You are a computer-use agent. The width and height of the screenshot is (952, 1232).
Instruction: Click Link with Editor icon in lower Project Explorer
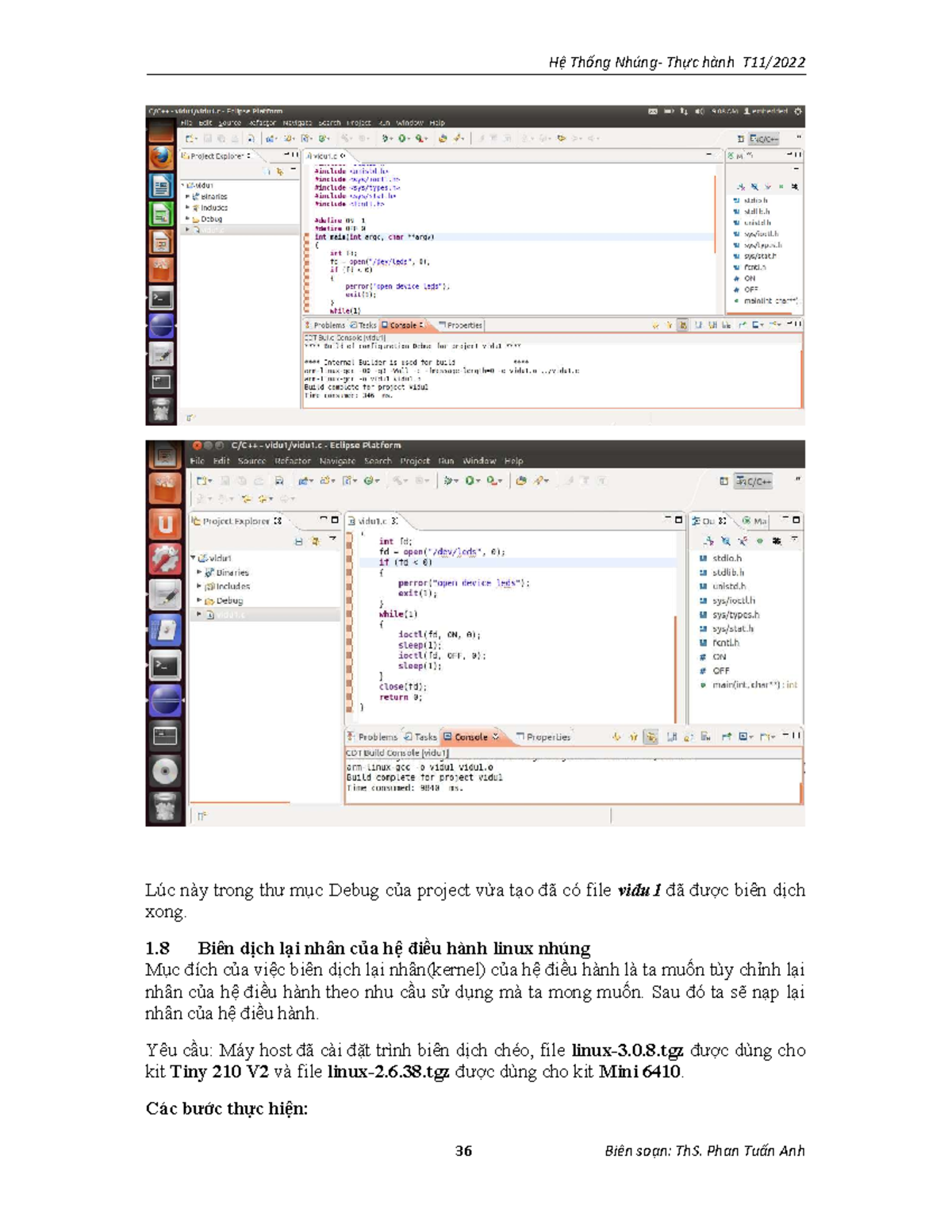(x=315, y=542)
